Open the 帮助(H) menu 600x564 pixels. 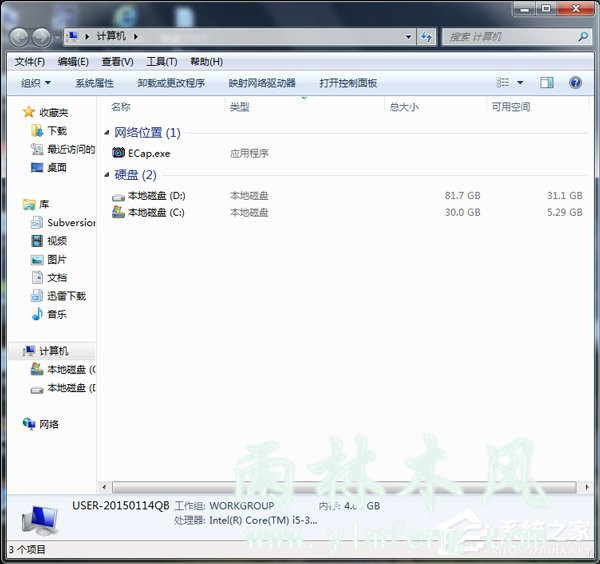[206, 61]
